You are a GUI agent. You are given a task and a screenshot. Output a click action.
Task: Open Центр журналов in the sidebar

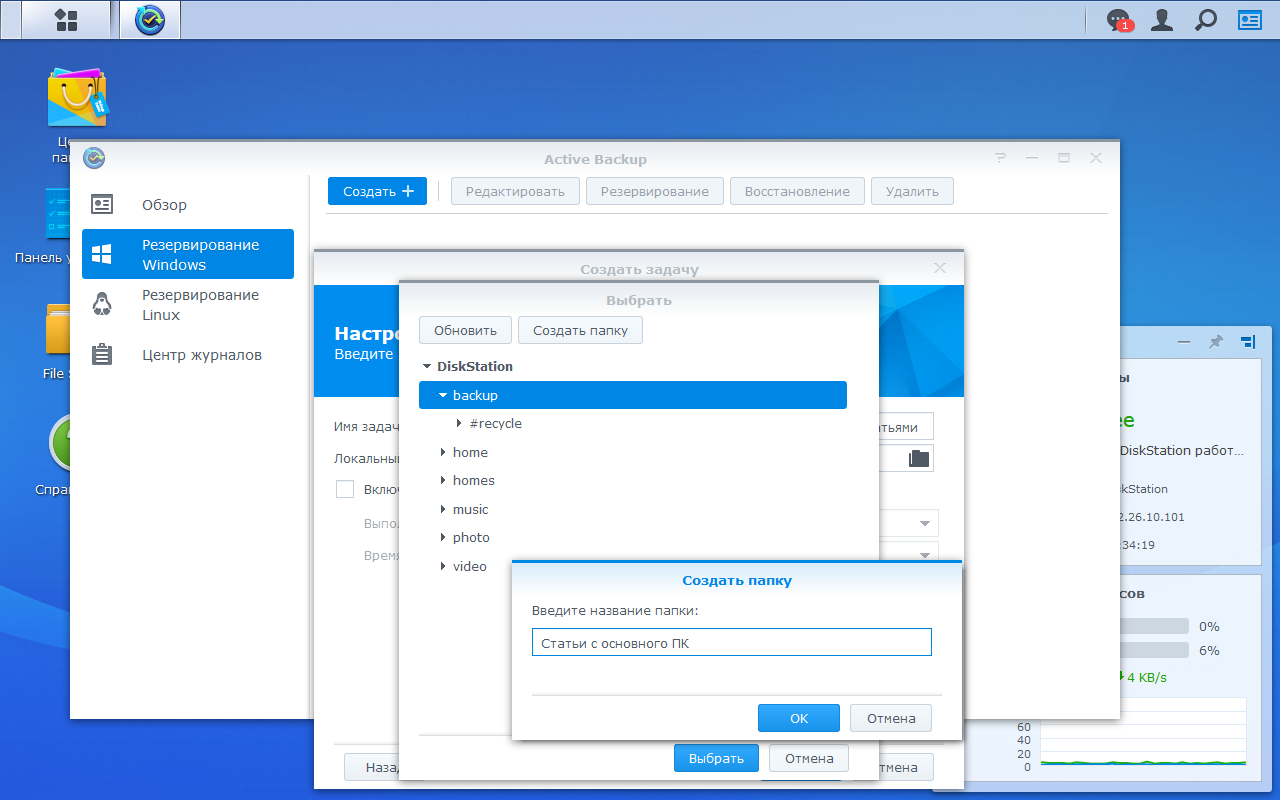(x=188, y=355)
